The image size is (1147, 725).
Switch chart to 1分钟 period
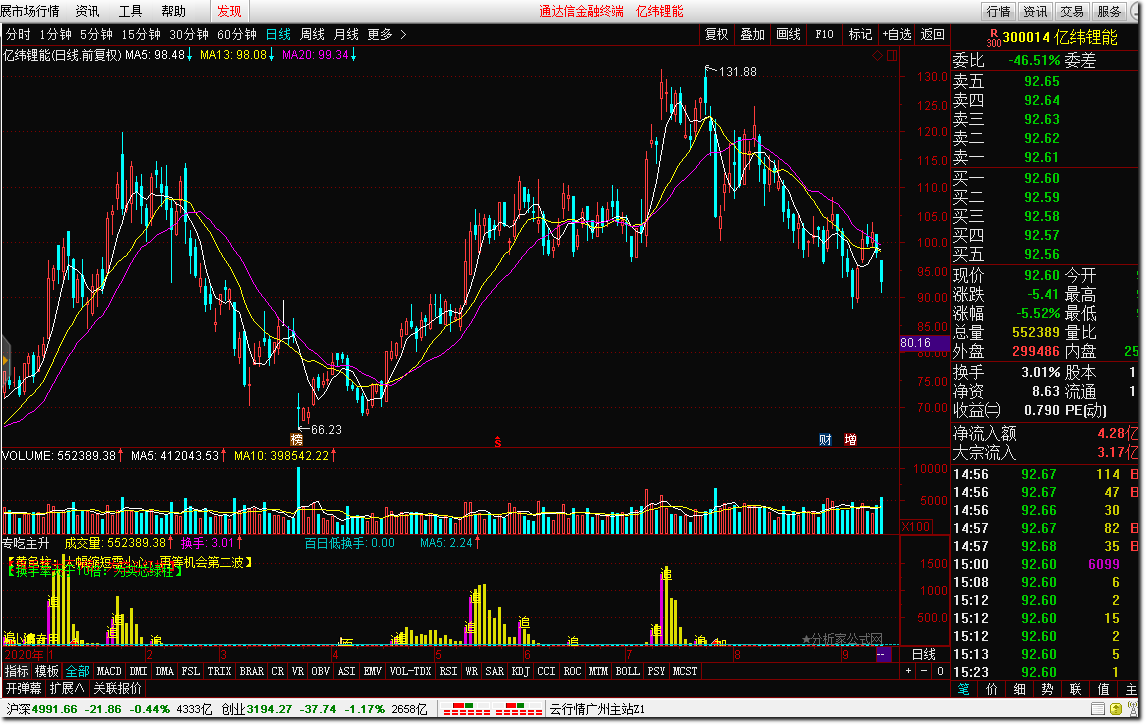point(56,34)
